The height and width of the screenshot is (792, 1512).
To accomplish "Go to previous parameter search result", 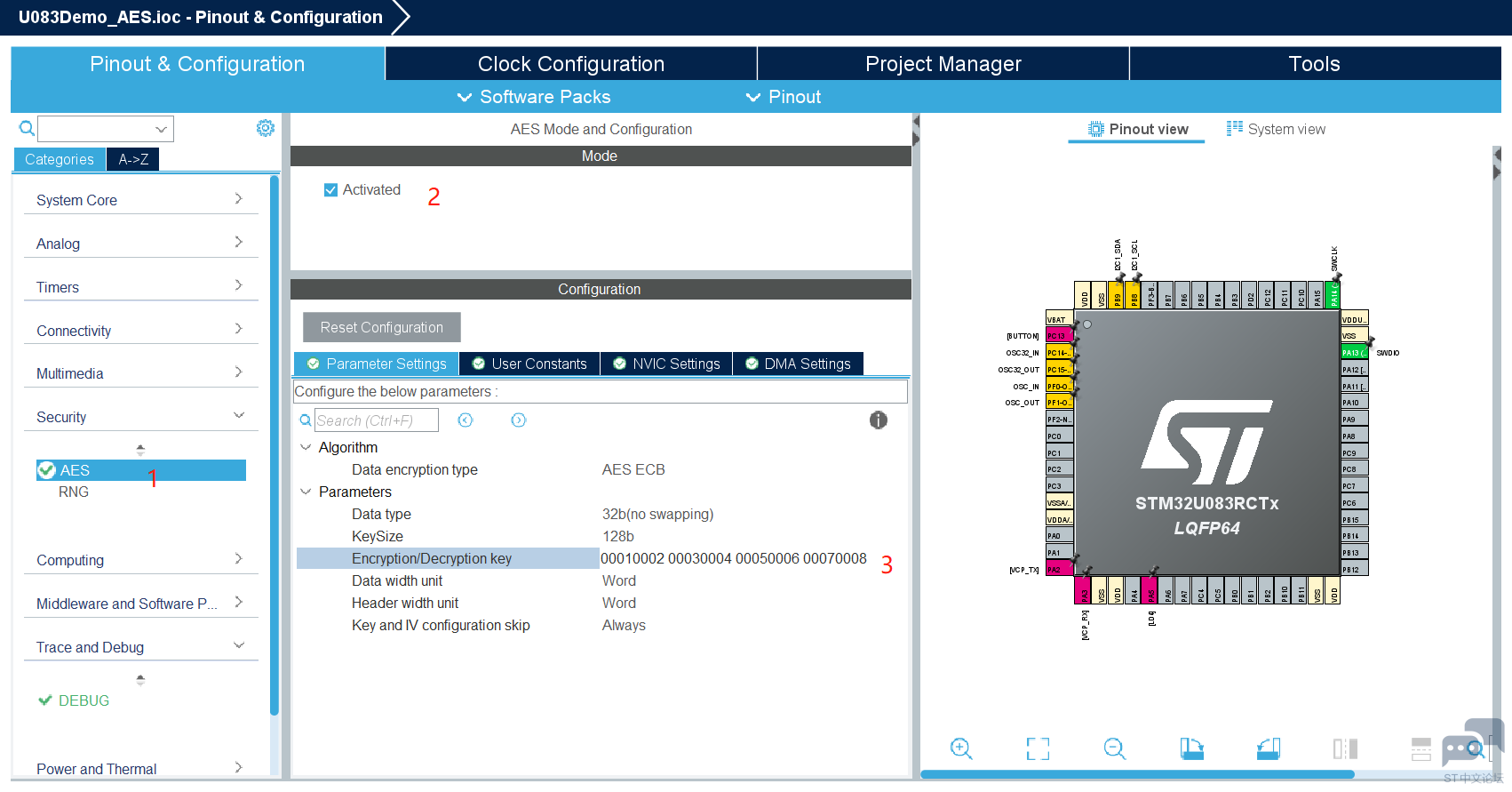I will pyautogui.click(x=466, y=420).
